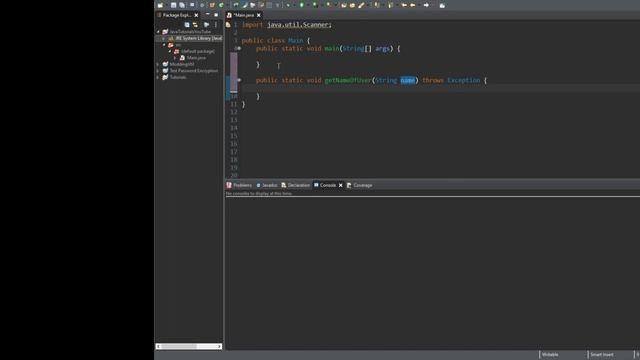Start a Coverage launch from the toolbar
Image resolution: width=640 pixels, height=360 pixels.
point(315,5)
